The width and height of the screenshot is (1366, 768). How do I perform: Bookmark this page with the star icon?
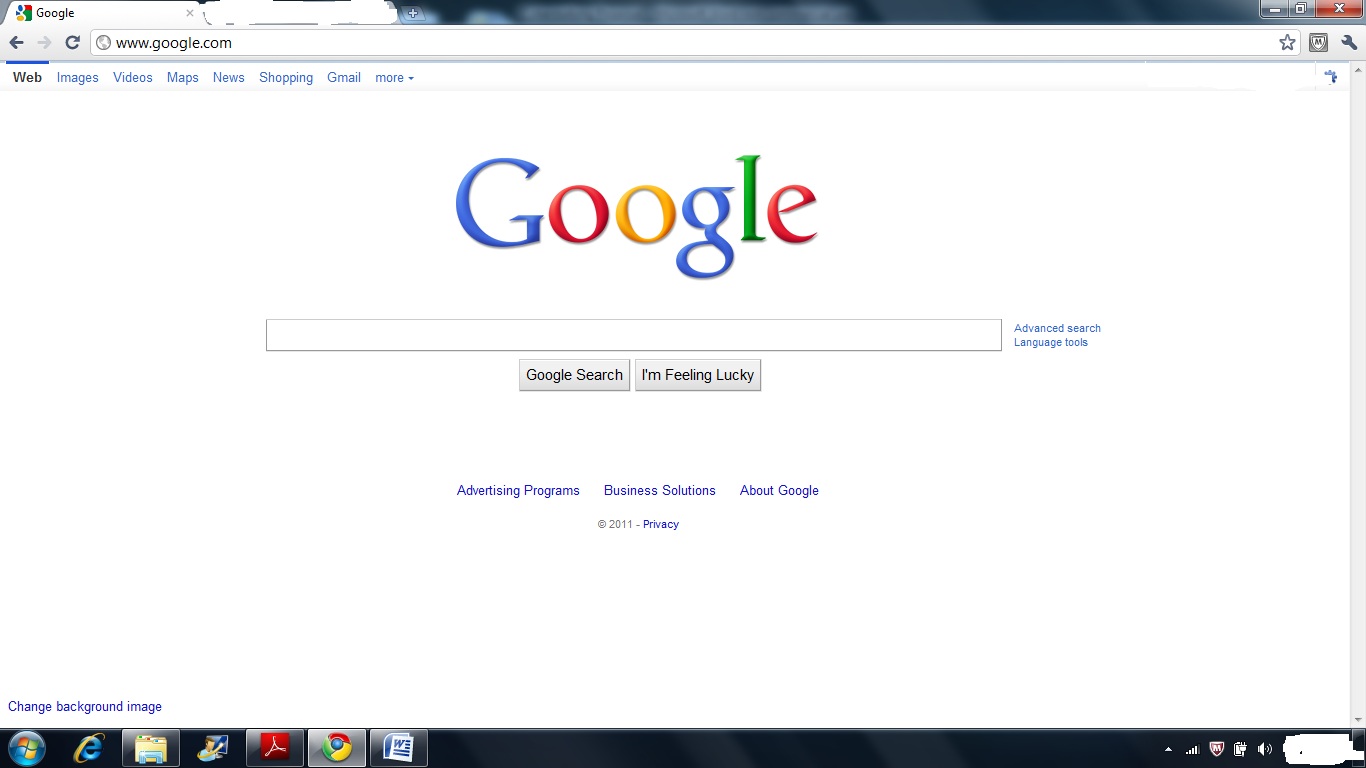1287,43
